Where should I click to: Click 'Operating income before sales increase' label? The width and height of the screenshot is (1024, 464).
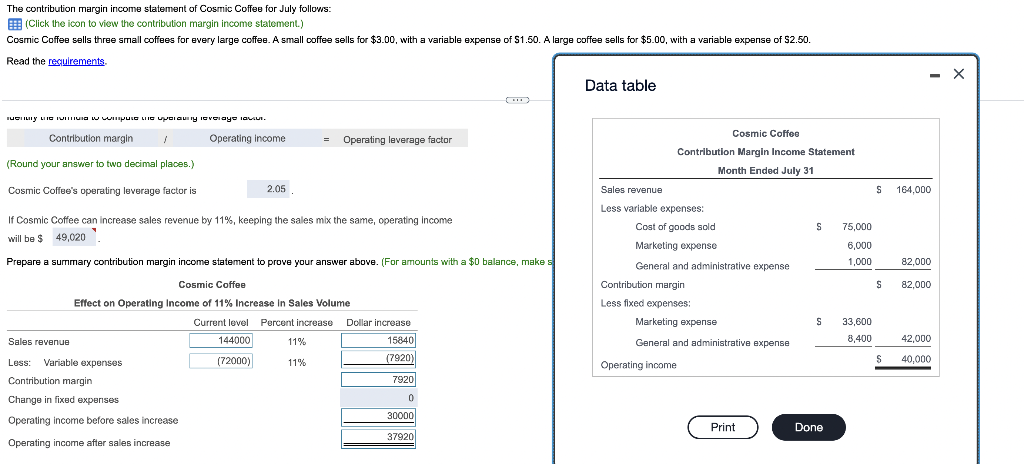(x=93, y=420)
